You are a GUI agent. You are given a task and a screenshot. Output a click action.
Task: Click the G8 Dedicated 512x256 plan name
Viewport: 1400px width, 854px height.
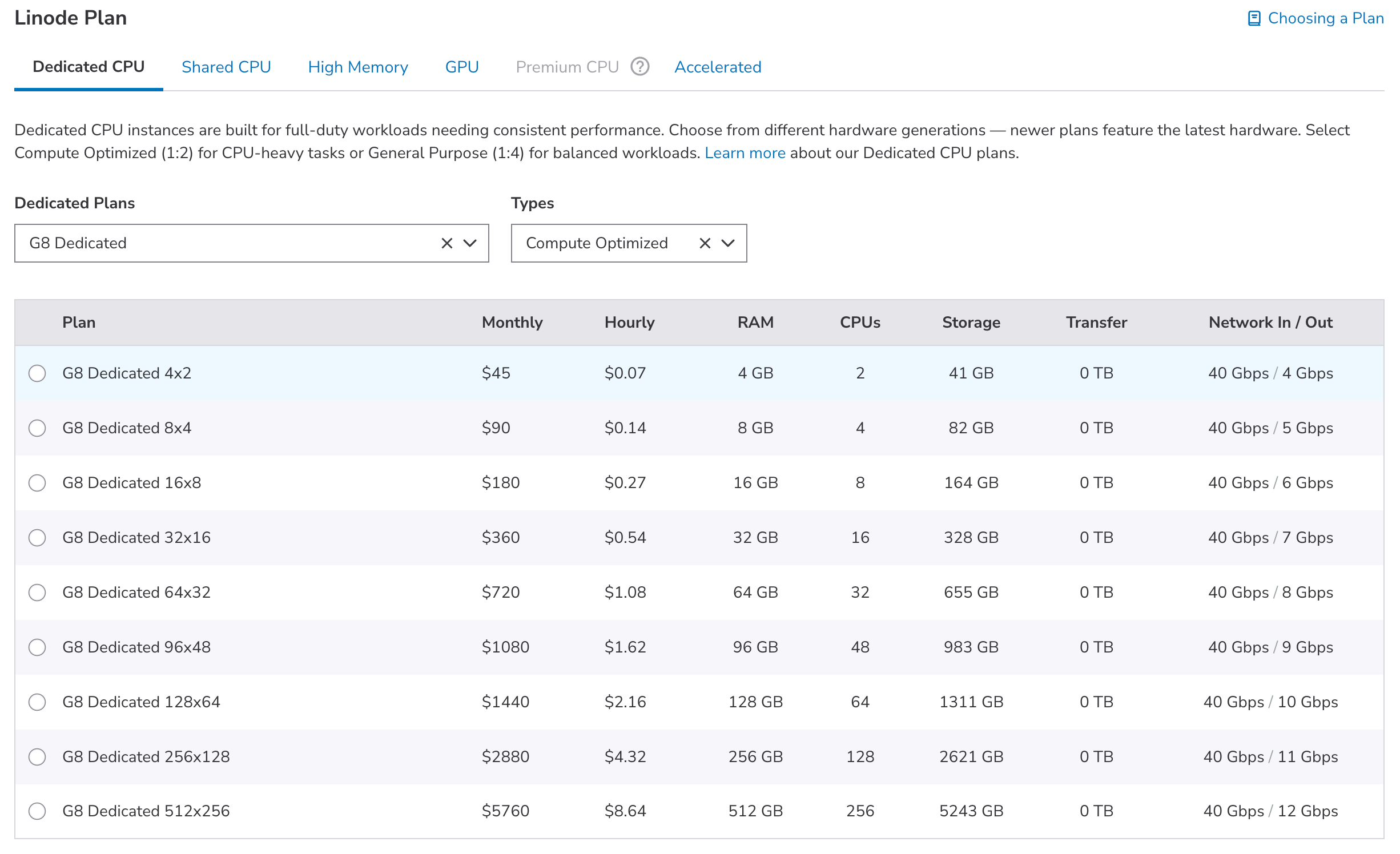[x=146, y=811]
